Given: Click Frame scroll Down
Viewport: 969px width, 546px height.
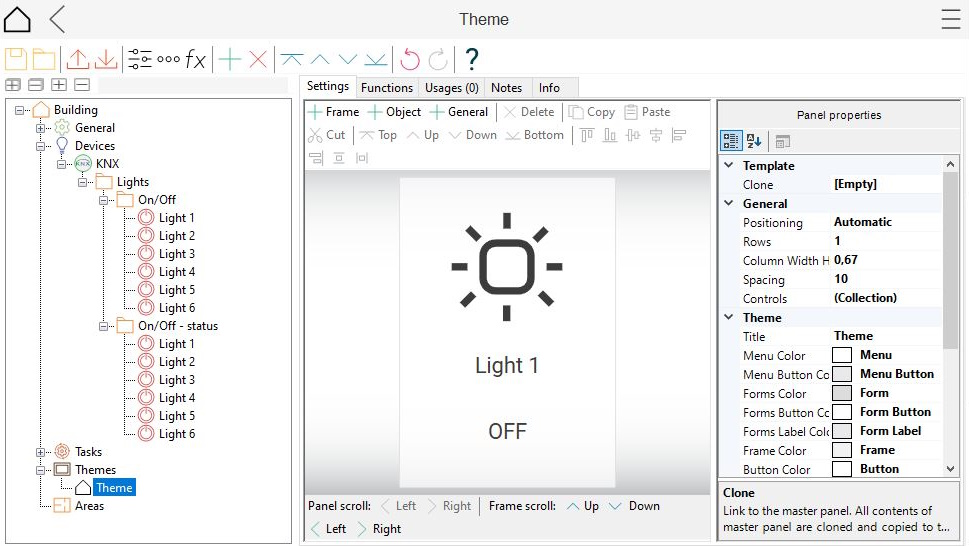Looking at the screenshot, I should click(x=635, y=506).
